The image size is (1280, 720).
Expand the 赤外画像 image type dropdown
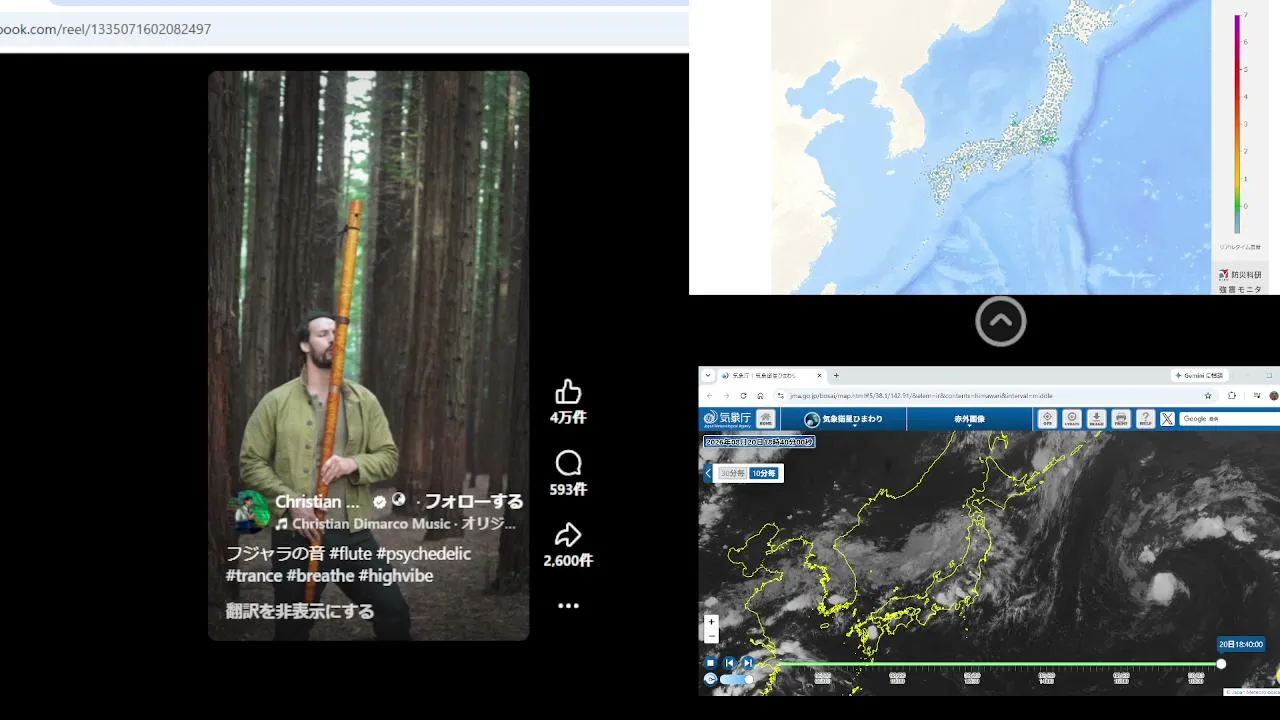969,419
